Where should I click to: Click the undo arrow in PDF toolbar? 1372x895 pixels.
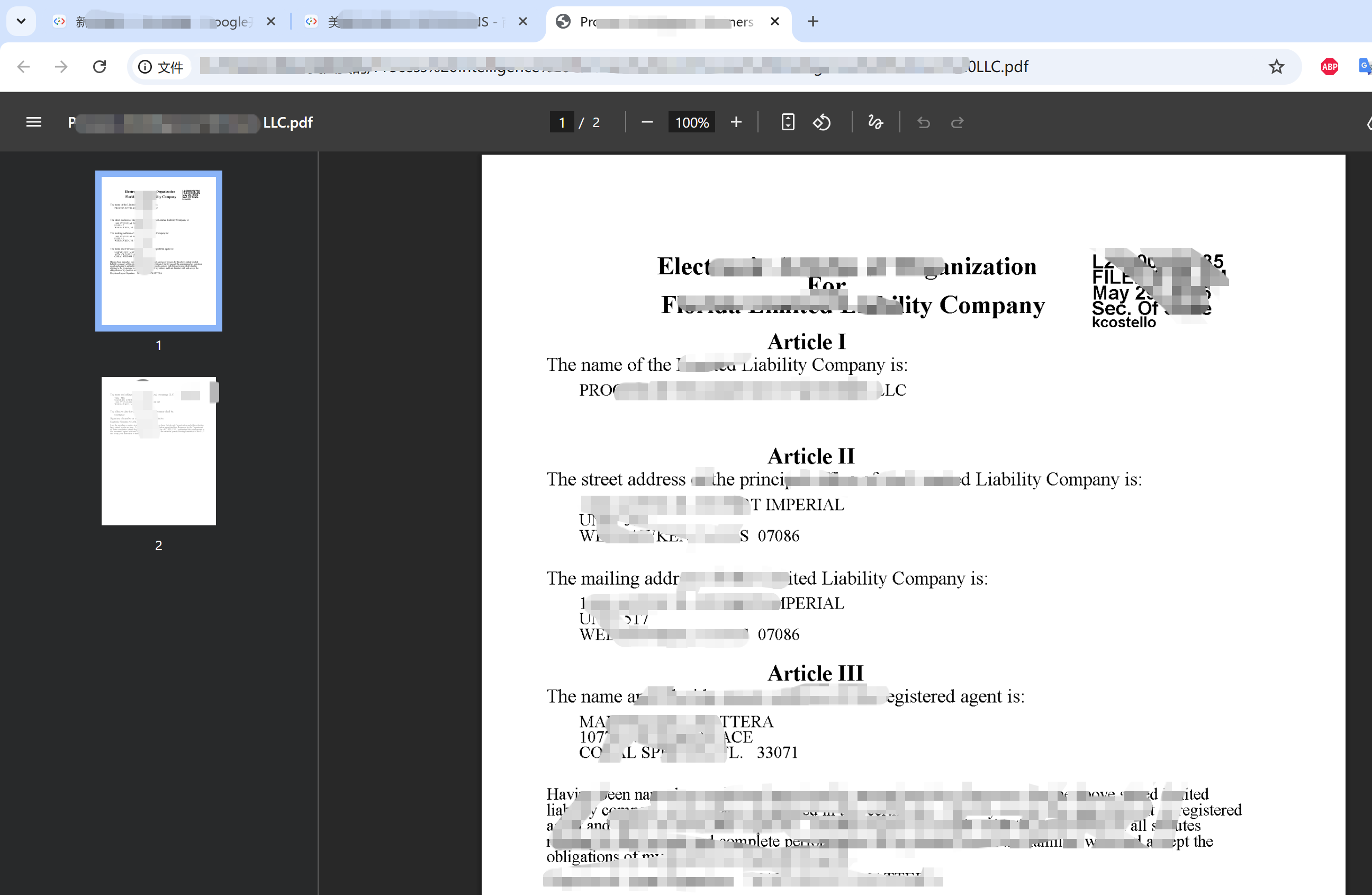point(924,122)
